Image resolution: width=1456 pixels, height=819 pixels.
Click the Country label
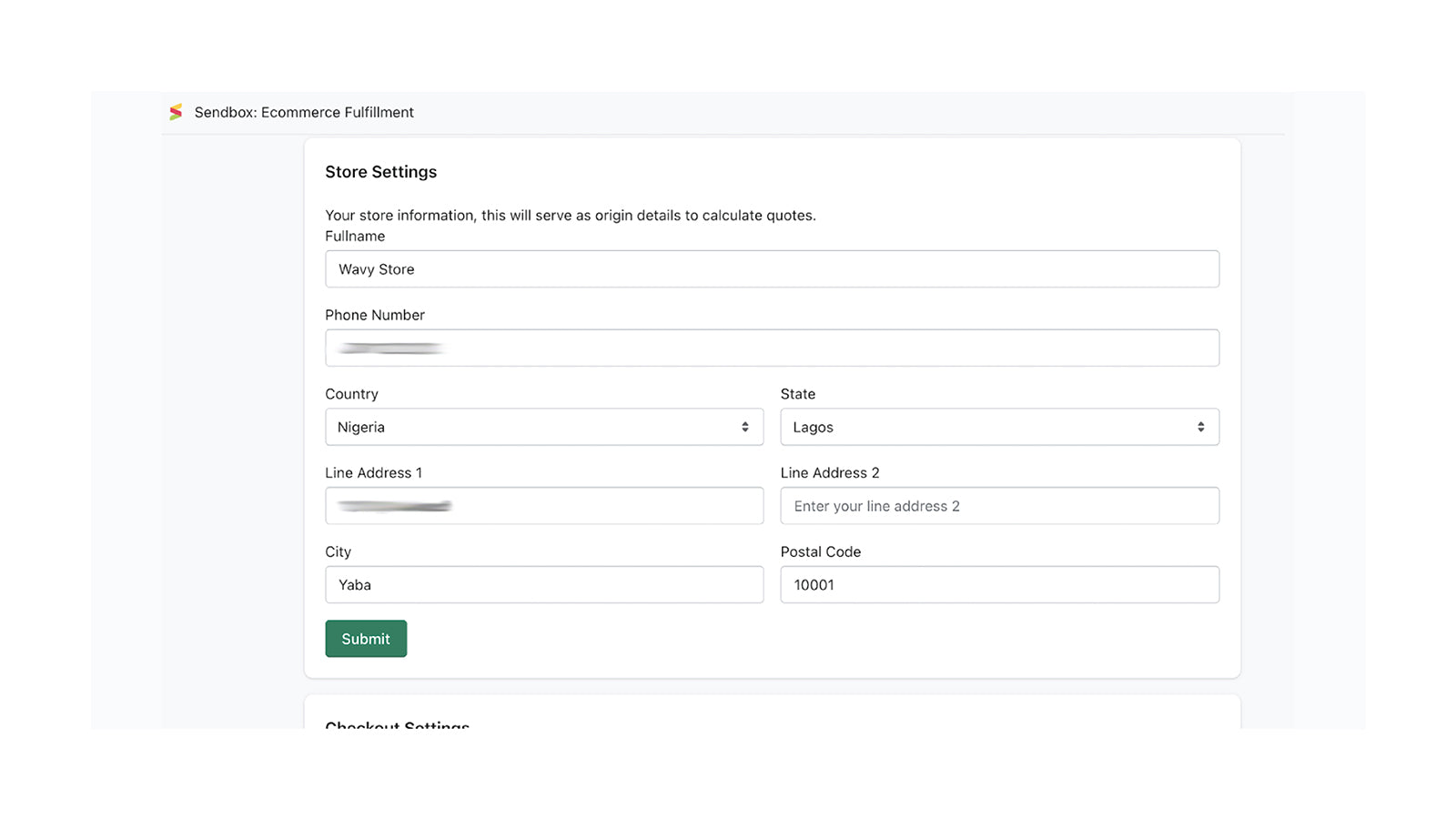[x=351, y=394]
